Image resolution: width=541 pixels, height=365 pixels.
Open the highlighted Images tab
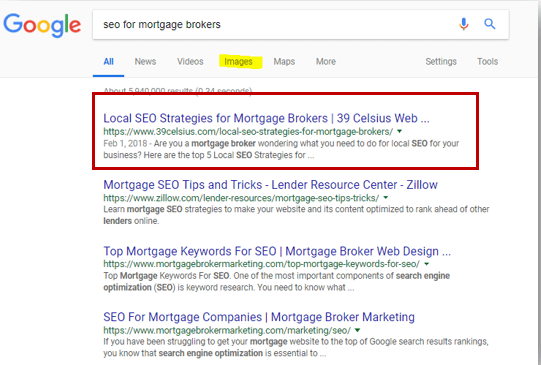(x=238, y=62)
